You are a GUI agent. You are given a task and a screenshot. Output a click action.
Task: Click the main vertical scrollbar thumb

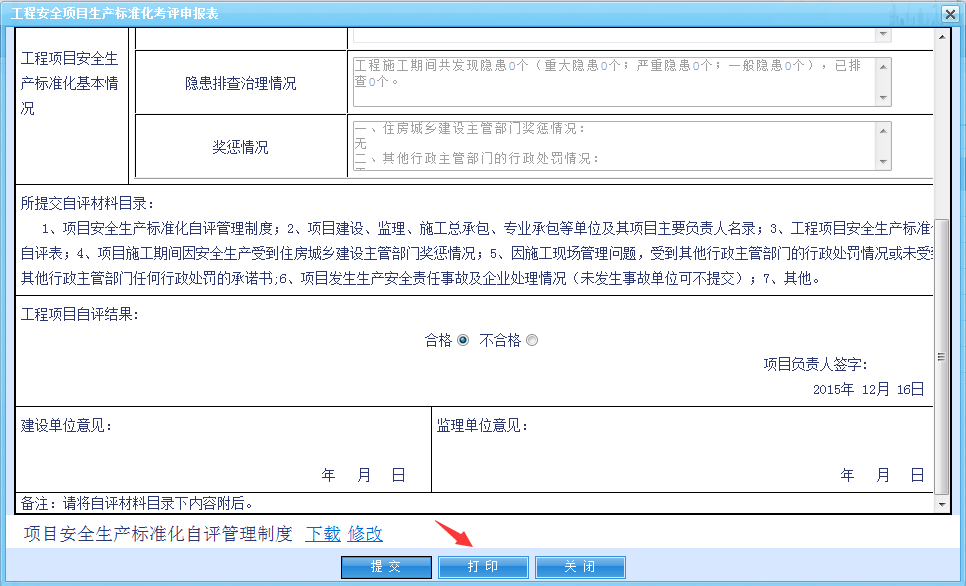(941, 356)
